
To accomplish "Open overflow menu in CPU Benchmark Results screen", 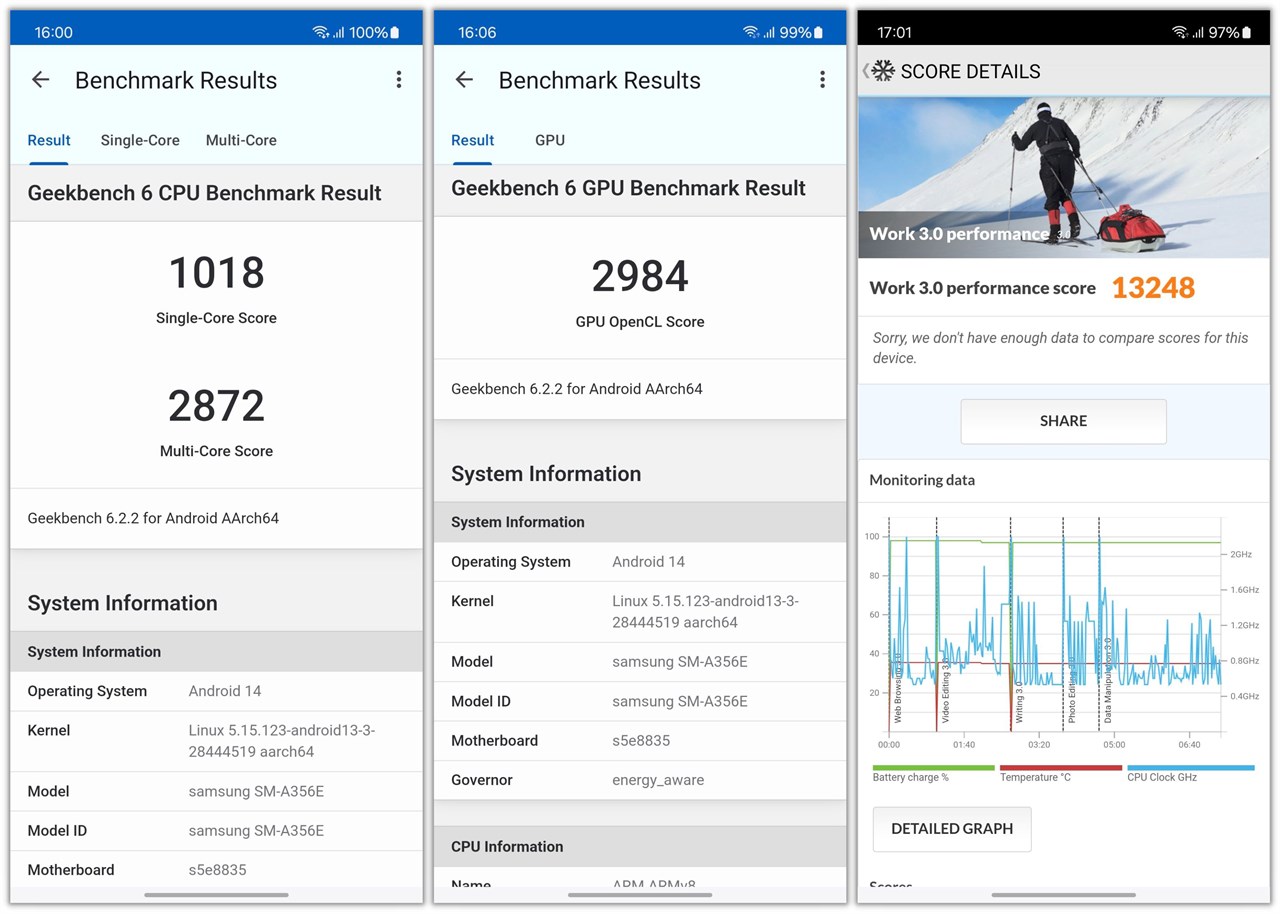I will 398,80.
